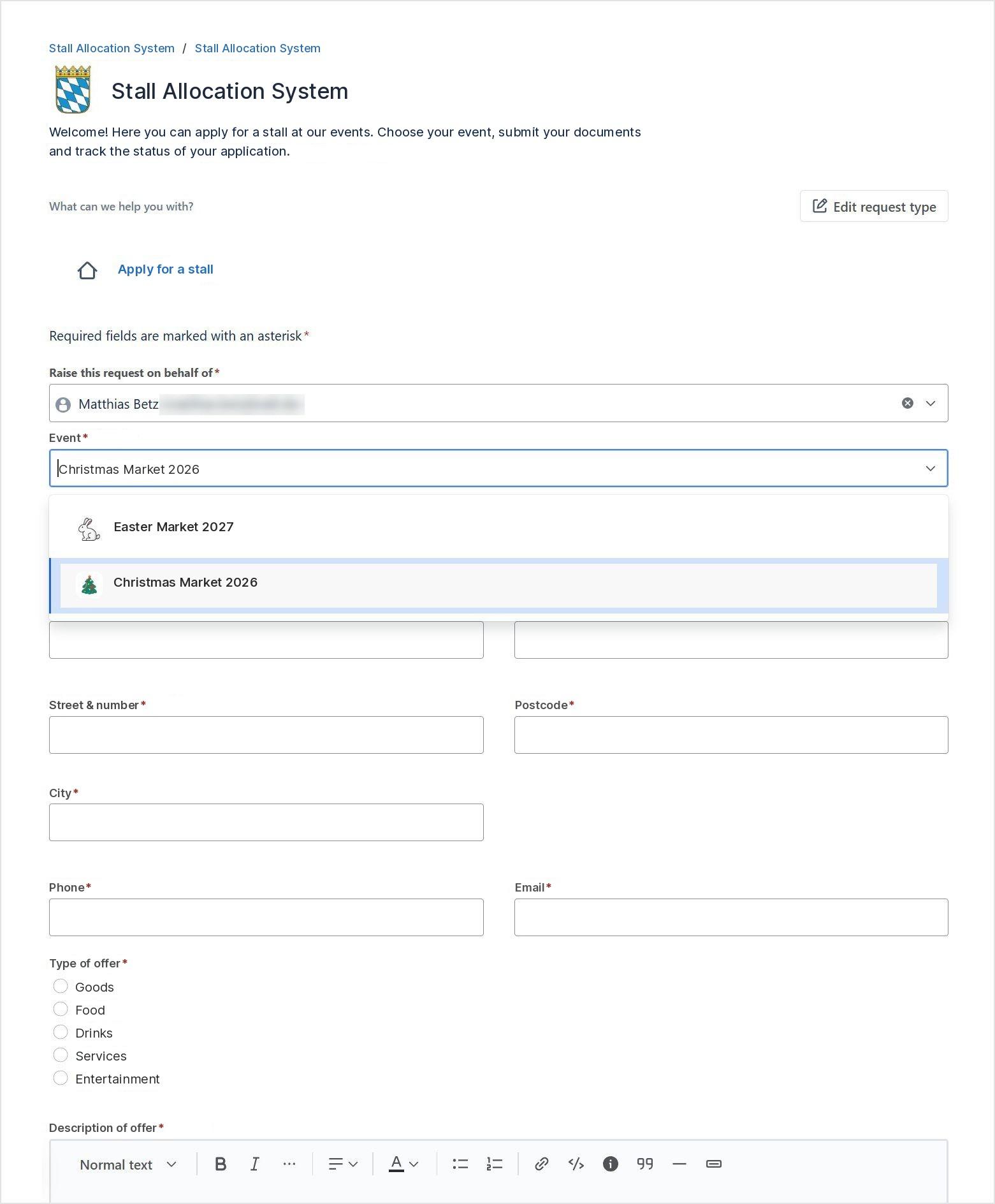
Task: Open the text alignment dropdown
Action: pos(343,1164)
